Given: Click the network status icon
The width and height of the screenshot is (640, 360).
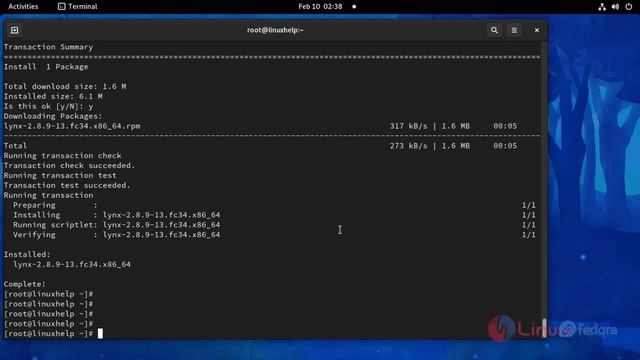Looking at the screenshot, I should (x=602, y=7).
